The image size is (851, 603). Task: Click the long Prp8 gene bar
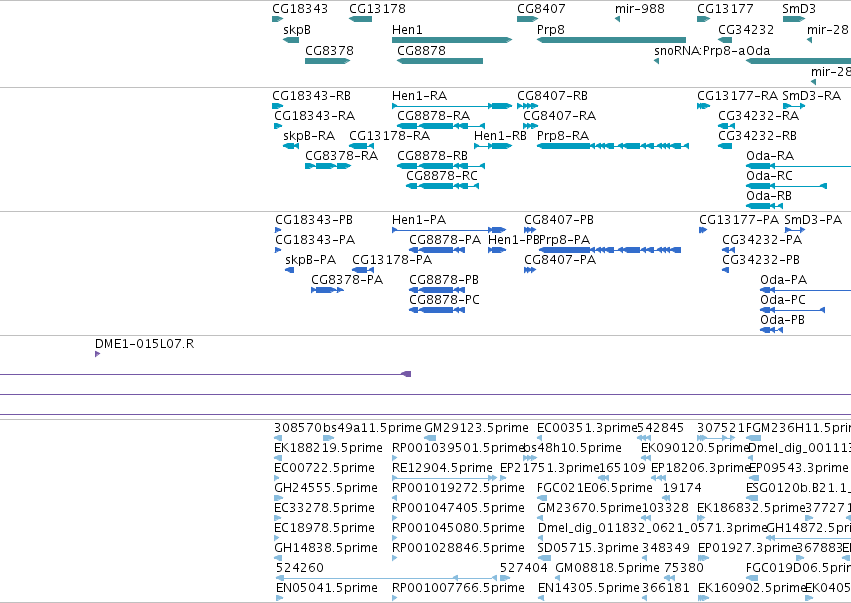click(x=612, y=40)
